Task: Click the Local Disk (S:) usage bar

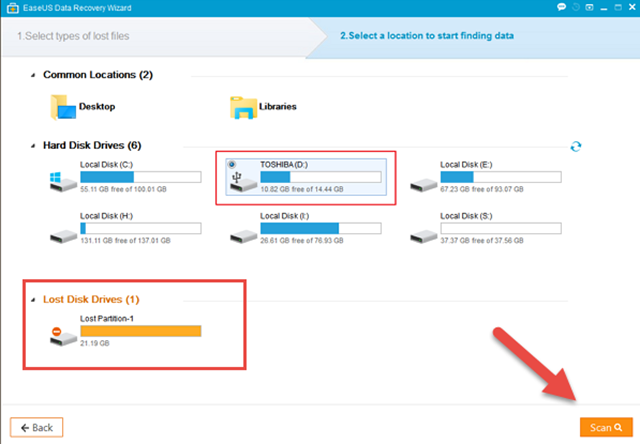Action: pos(501,228)
